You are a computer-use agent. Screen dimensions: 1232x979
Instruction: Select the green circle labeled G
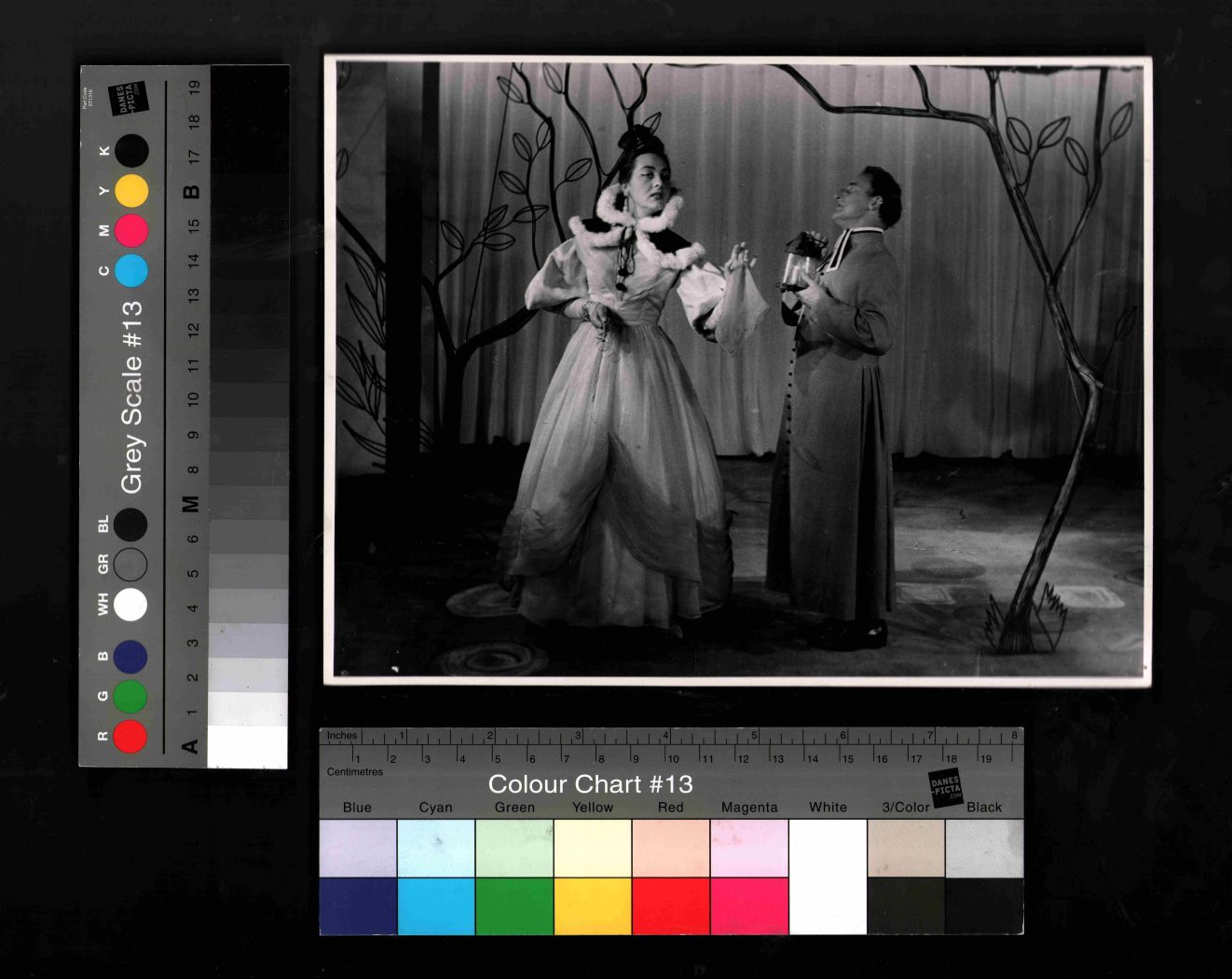130,696
